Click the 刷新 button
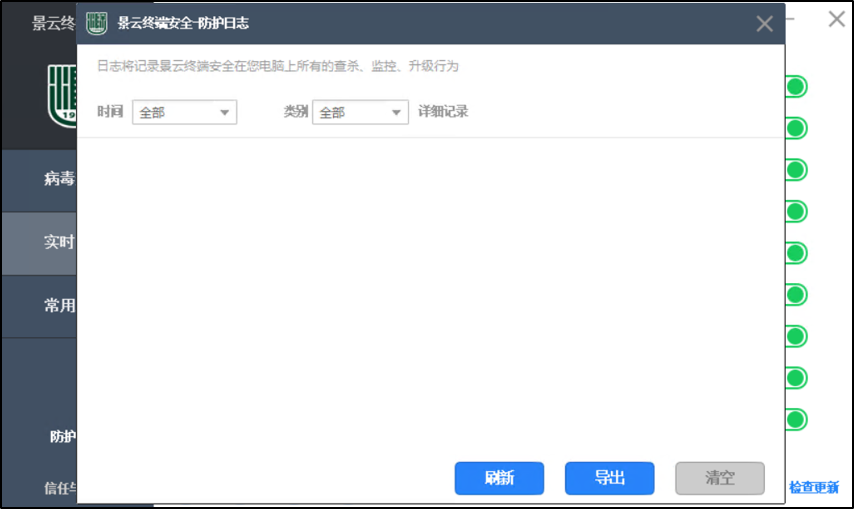Image resolution: width=854 pixels, height=509 pixels. pyautogui.click(x=499, y=478)
